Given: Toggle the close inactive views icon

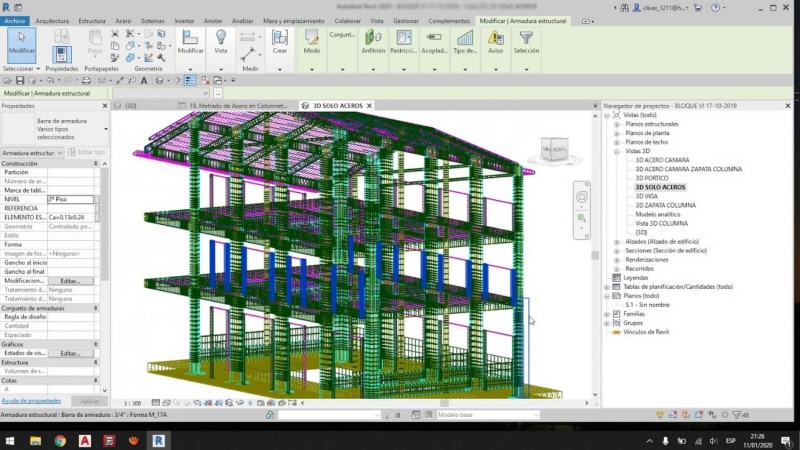Looking at the screenshot, I should coord(205,80).
